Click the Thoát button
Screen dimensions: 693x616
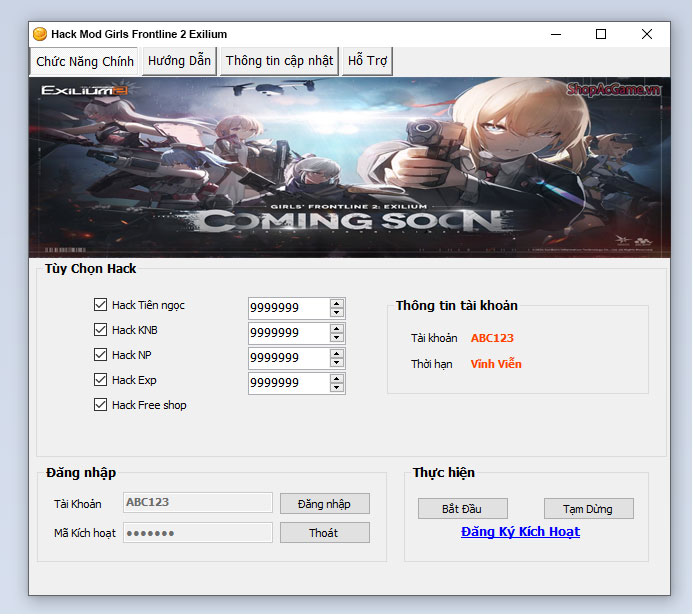pyautogui.click(x=325, y=533)
